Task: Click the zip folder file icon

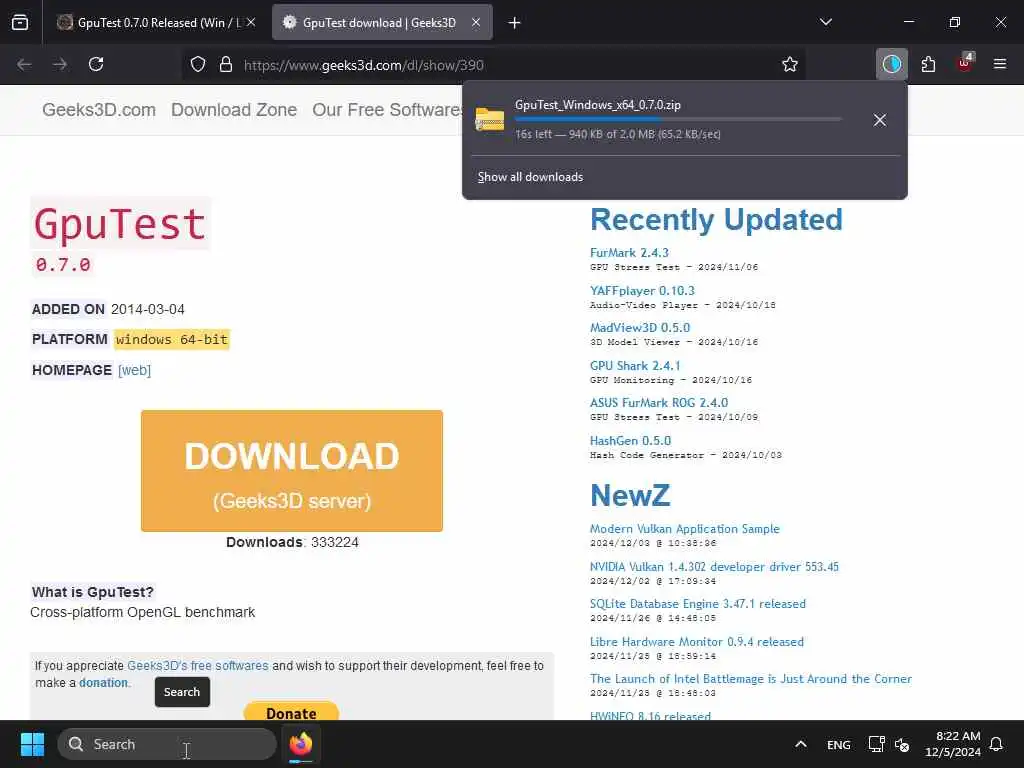Action: click(x=489, y=120)
